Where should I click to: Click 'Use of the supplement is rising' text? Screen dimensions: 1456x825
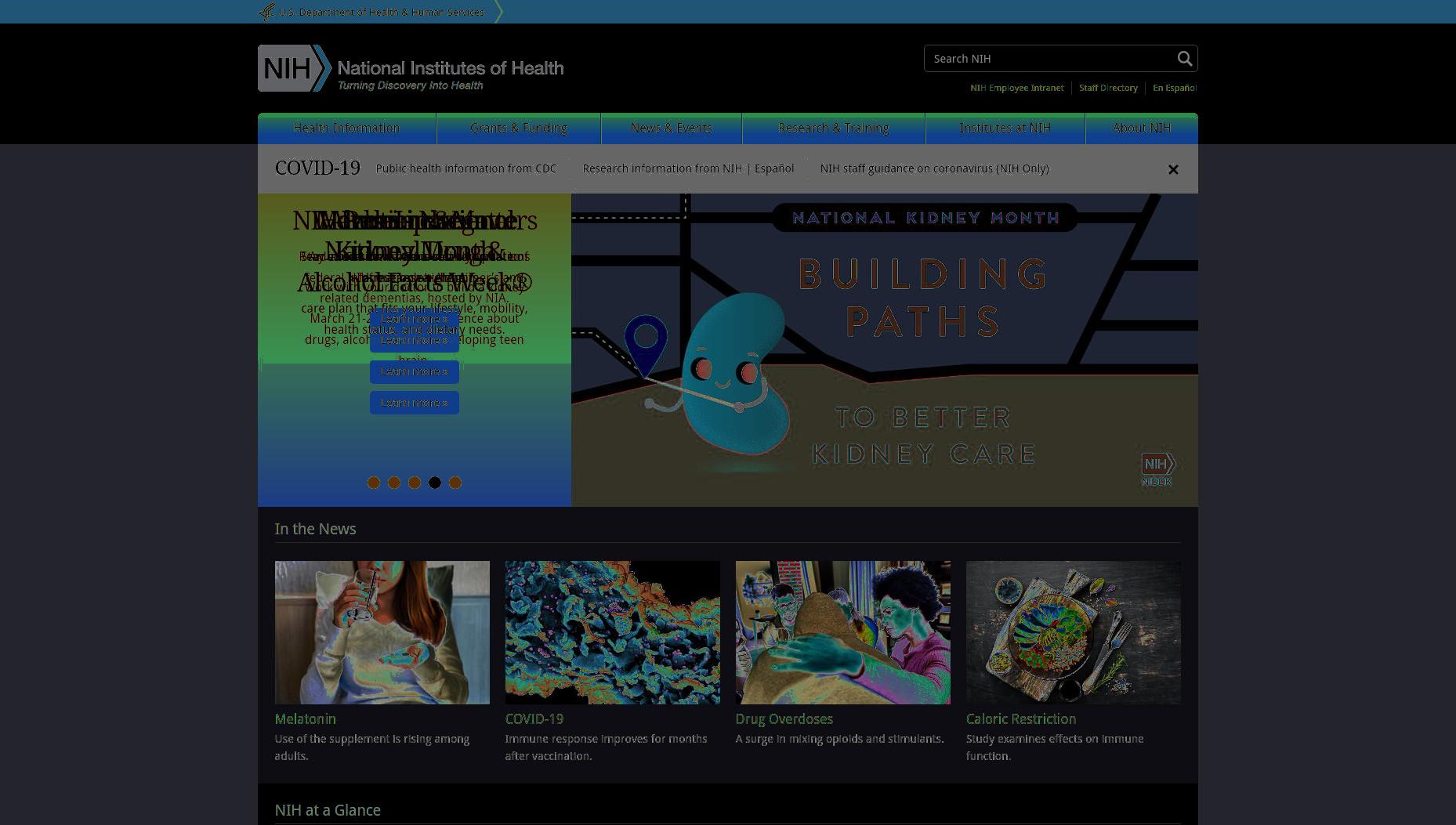[372, 747]
